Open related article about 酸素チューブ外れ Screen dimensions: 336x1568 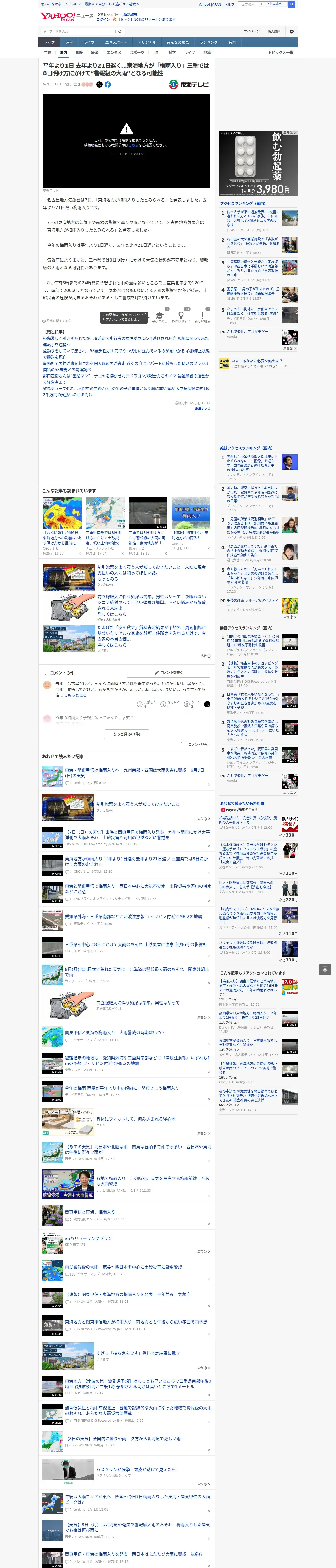pos(126,391)
